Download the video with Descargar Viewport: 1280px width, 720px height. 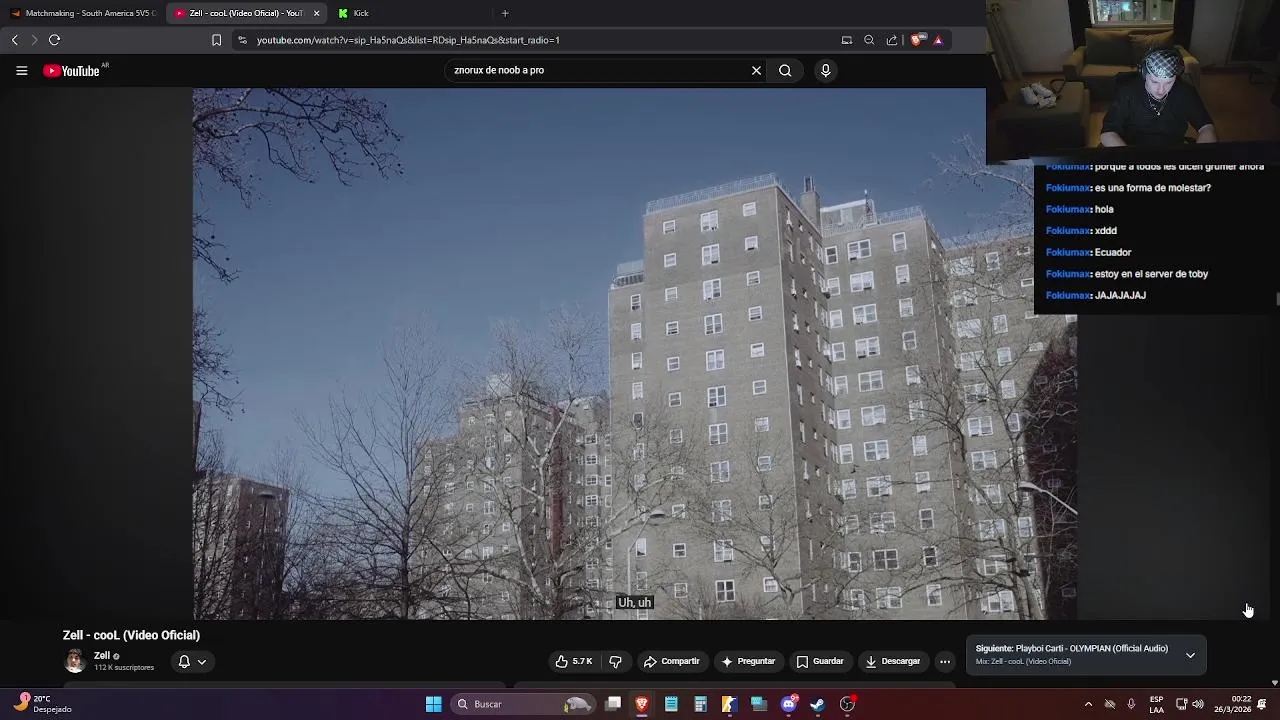(892, 661)
